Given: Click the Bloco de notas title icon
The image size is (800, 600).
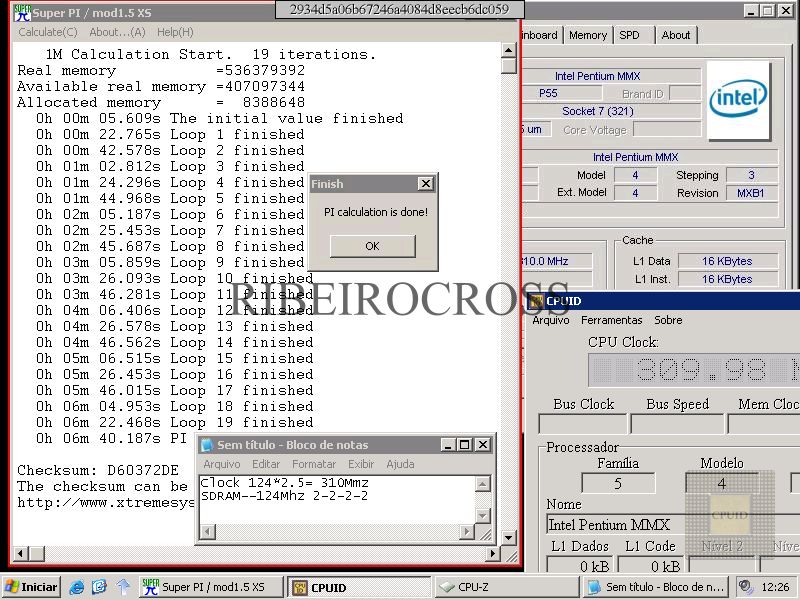Looking at the screenshot, I should 207,445.
